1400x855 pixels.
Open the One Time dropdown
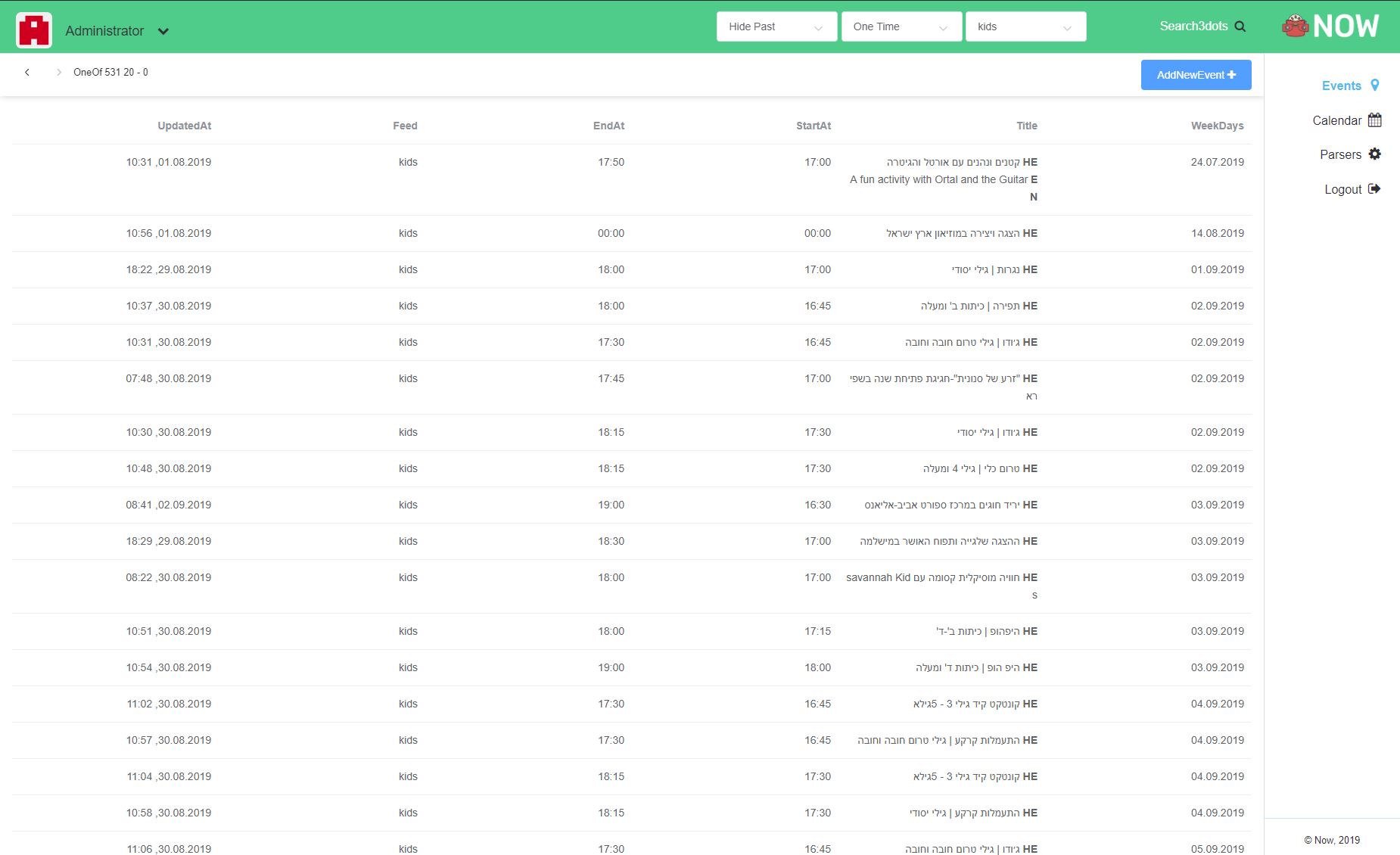(x=901, y=26)
